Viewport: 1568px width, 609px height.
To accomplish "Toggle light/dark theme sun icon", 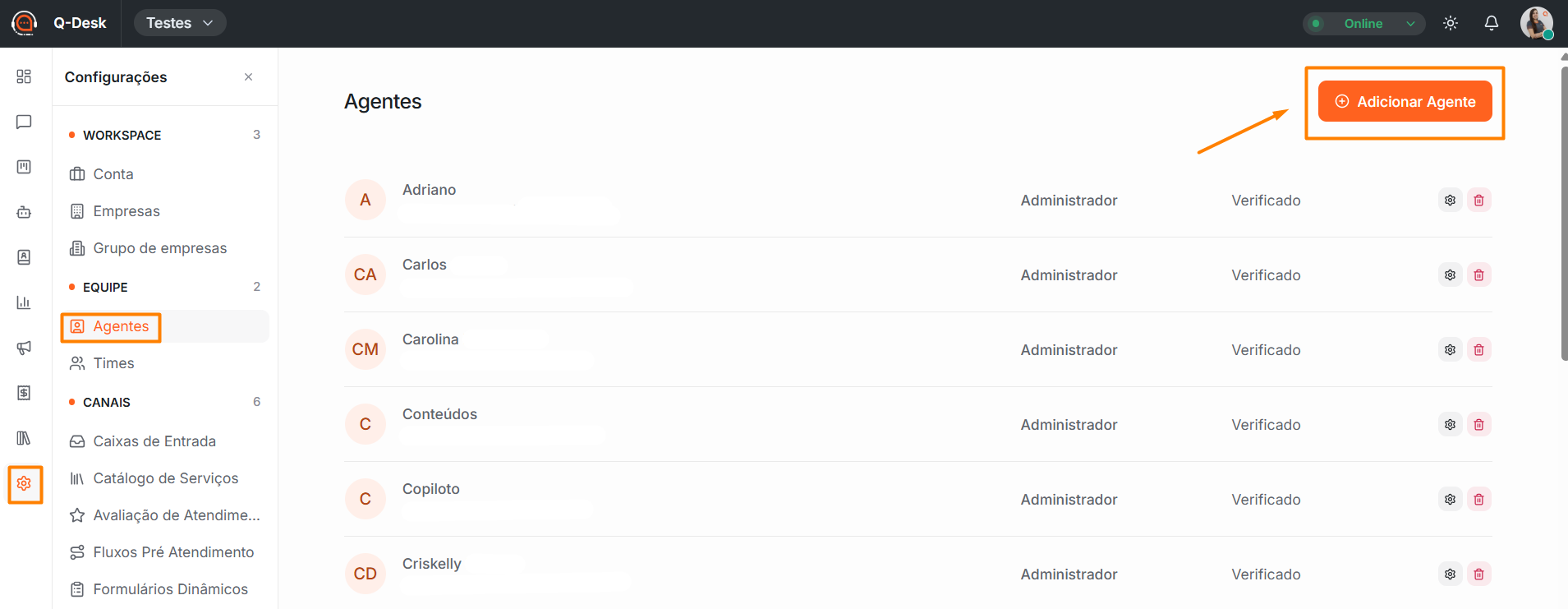I will pyautogui.click(x=1451, y=23).
